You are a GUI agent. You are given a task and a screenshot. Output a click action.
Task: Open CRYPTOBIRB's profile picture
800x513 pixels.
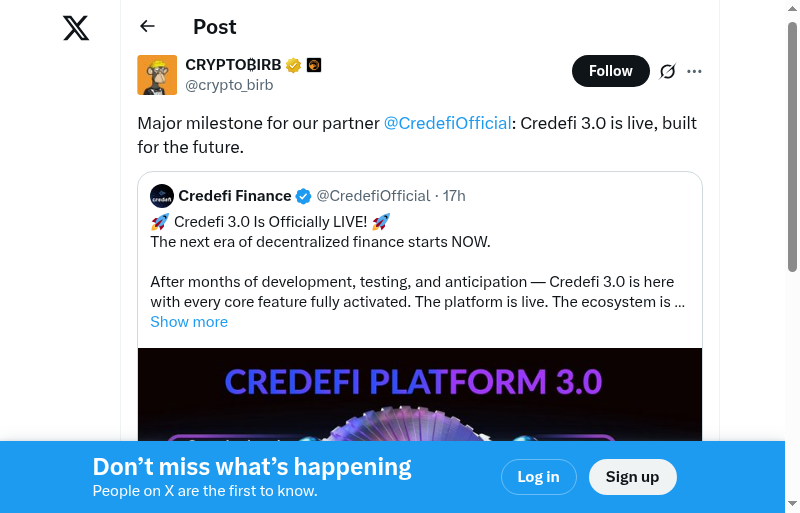point(157,75)
